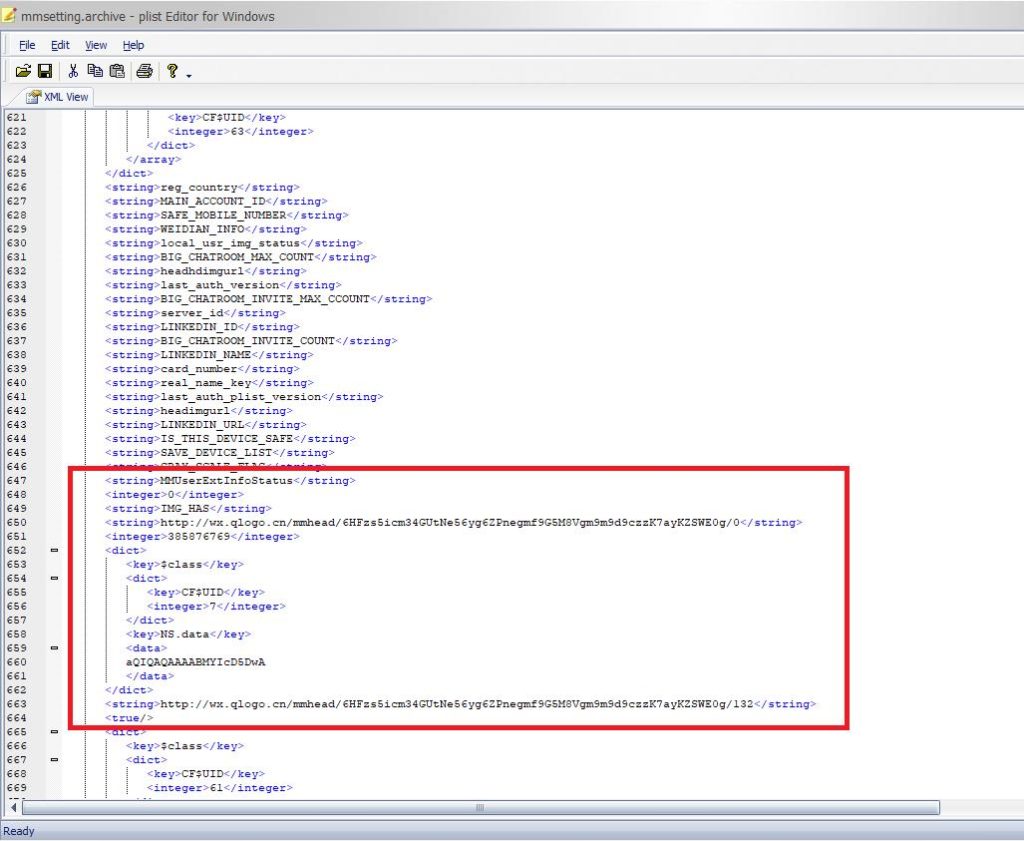Screen dimensions: 1024x841
Task: Click the headhdimgurl string line
Action: tap(206, 271)
